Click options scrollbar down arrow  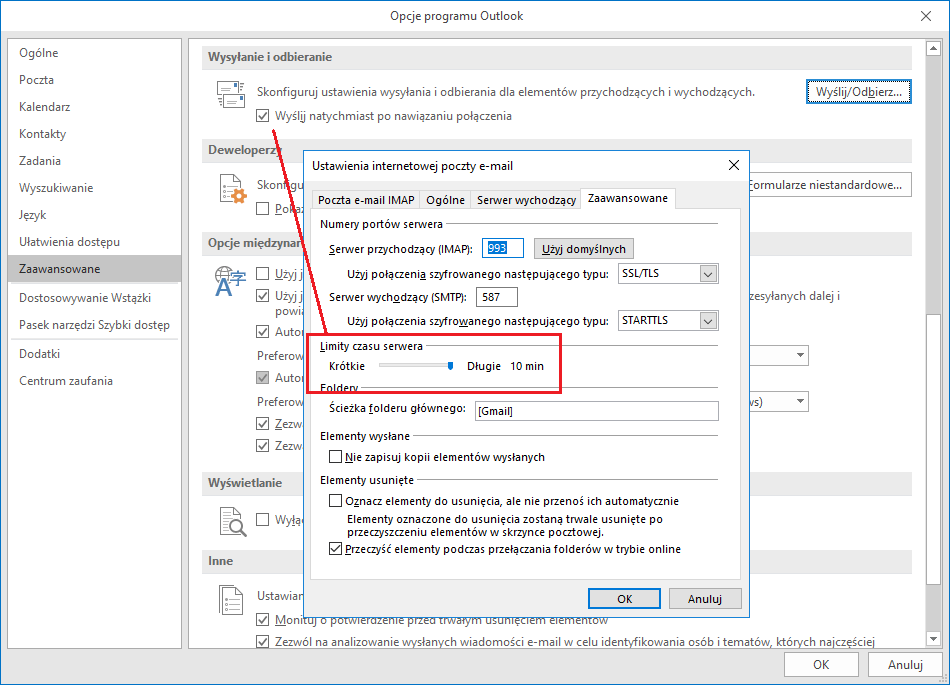(x=933, y=639)
